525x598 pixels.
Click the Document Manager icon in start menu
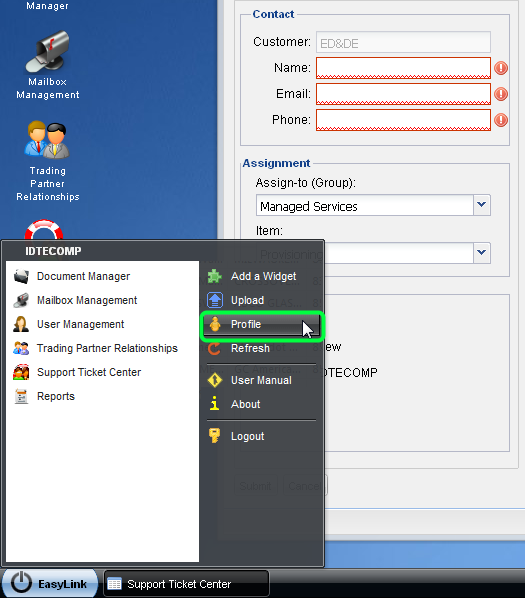tap(21, 276)
